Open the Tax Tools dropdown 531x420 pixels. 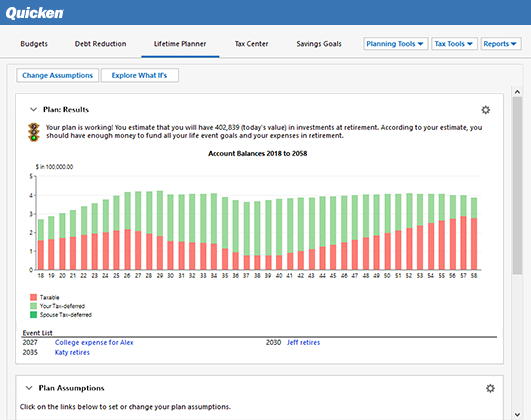[454, 44]
